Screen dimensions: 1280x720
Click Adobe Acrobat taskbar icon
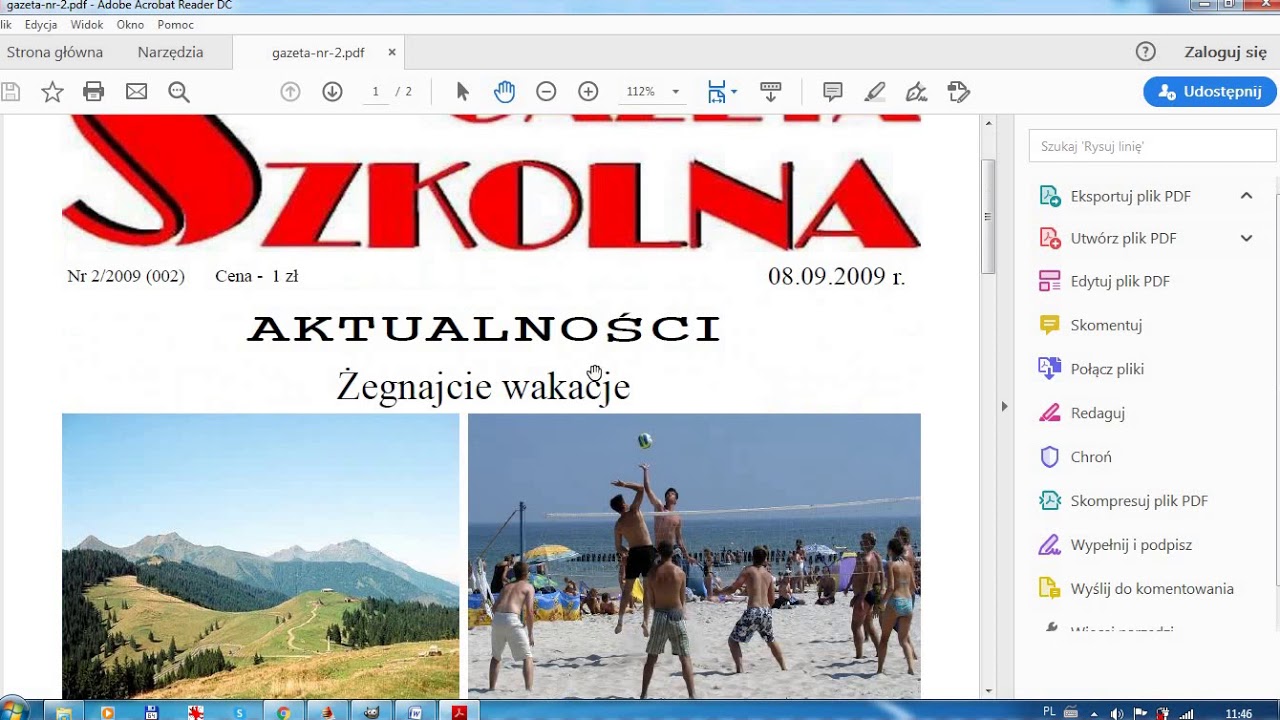coord(459,713)
